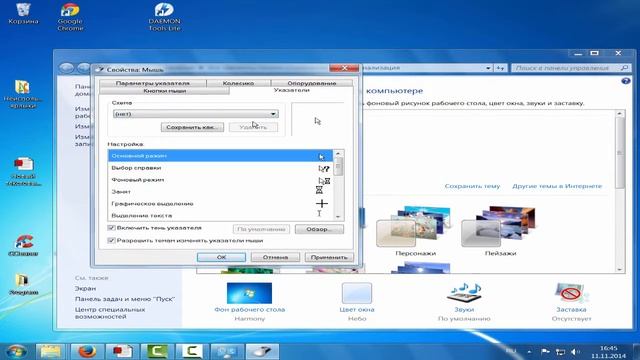Click the back navigation arrow in Control Panel

pos(67,68)
